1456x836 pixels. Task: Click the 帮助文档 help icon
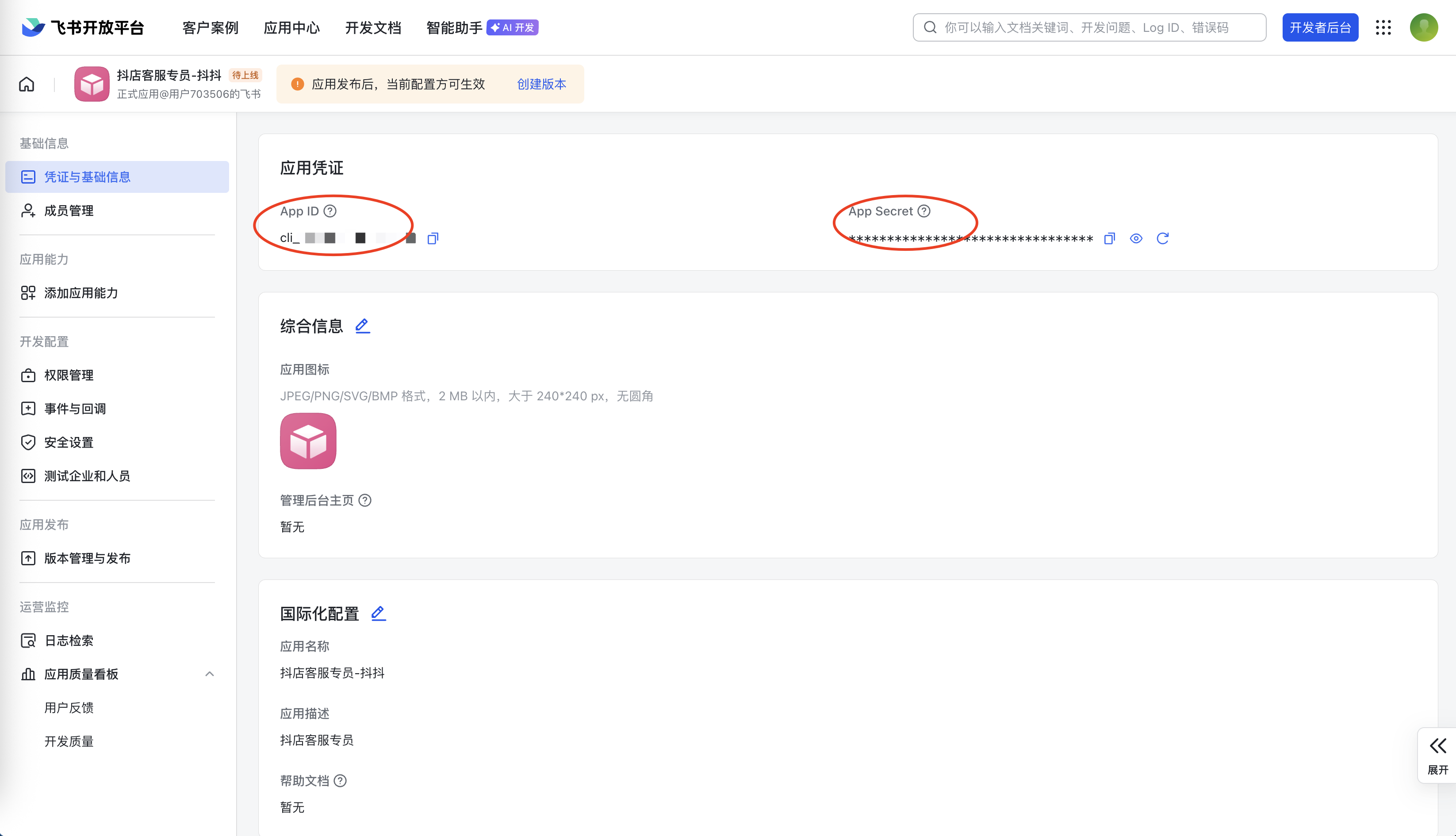(340, 781)
